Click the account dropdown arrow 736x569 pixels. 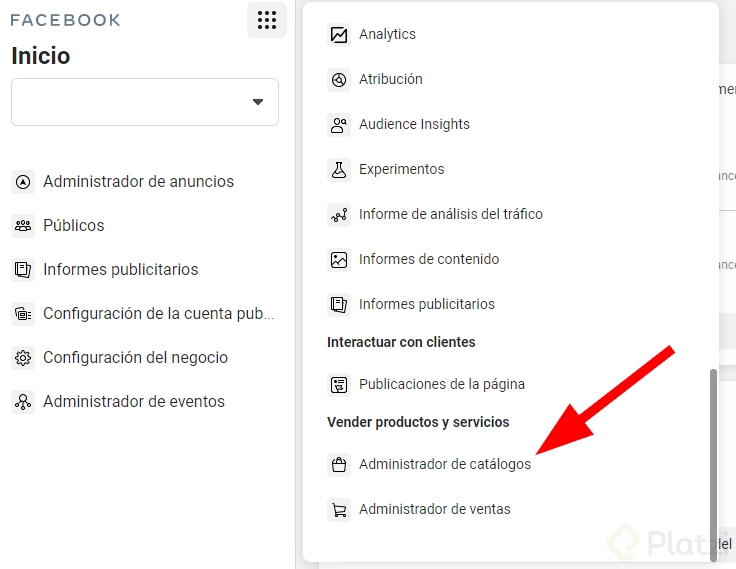(x=258, y=102)
